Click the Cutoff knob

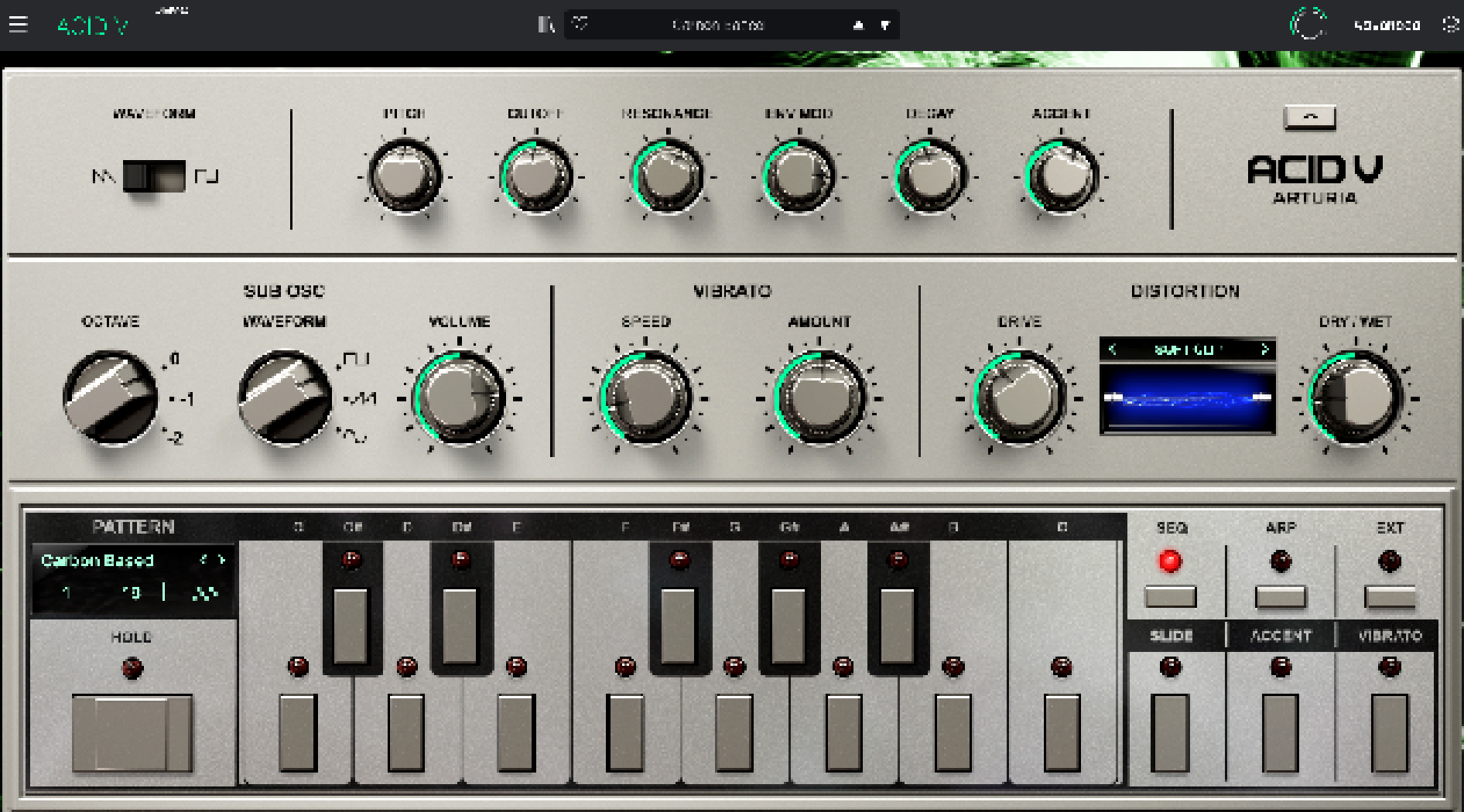click(x=535, y=176)
